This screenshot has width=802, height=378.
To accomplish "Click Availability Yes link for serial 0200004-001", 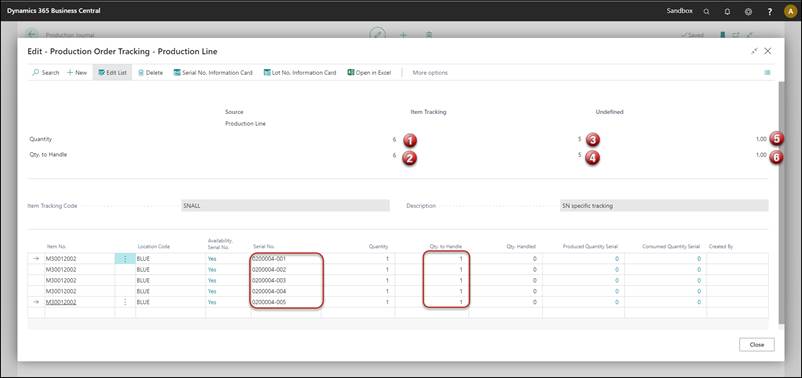I will point(212,259).
